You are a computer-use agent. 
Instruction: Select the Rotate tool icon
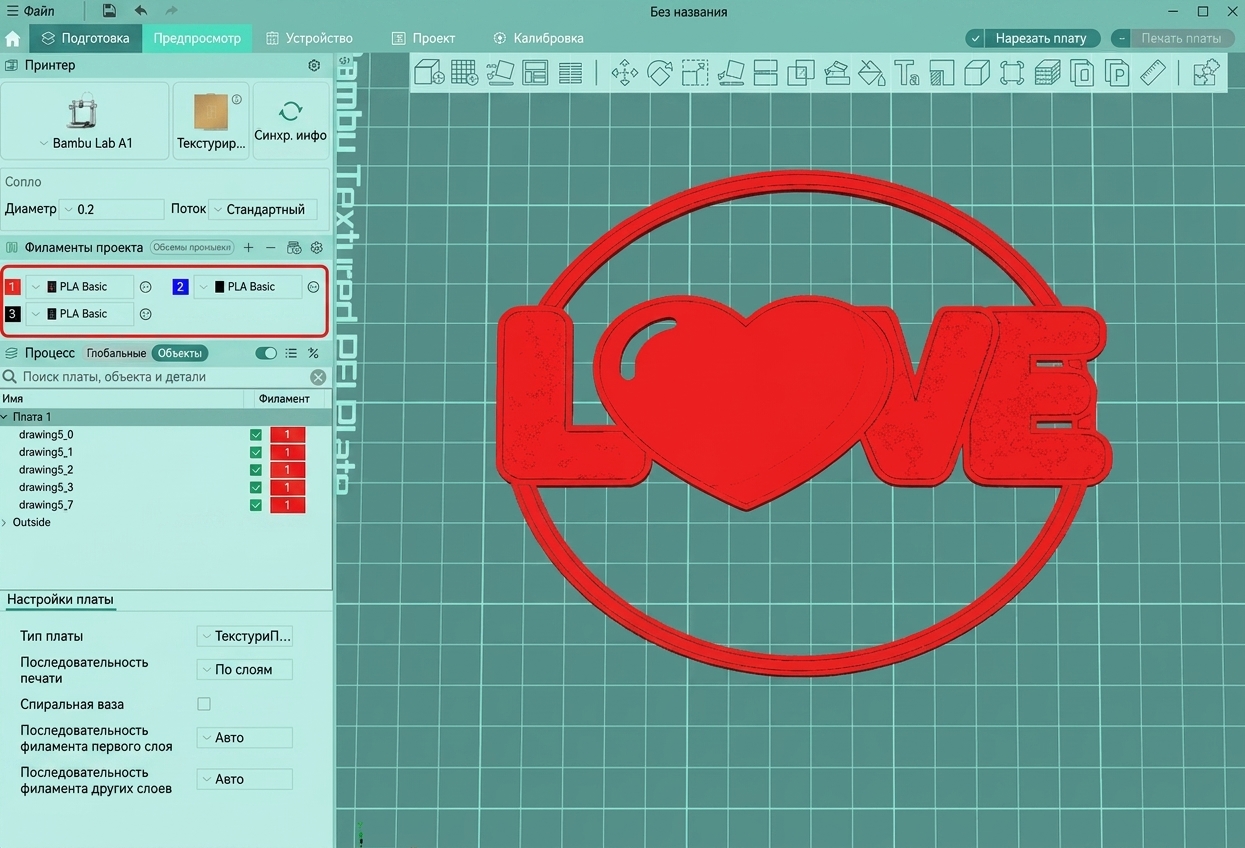(659, 72)
